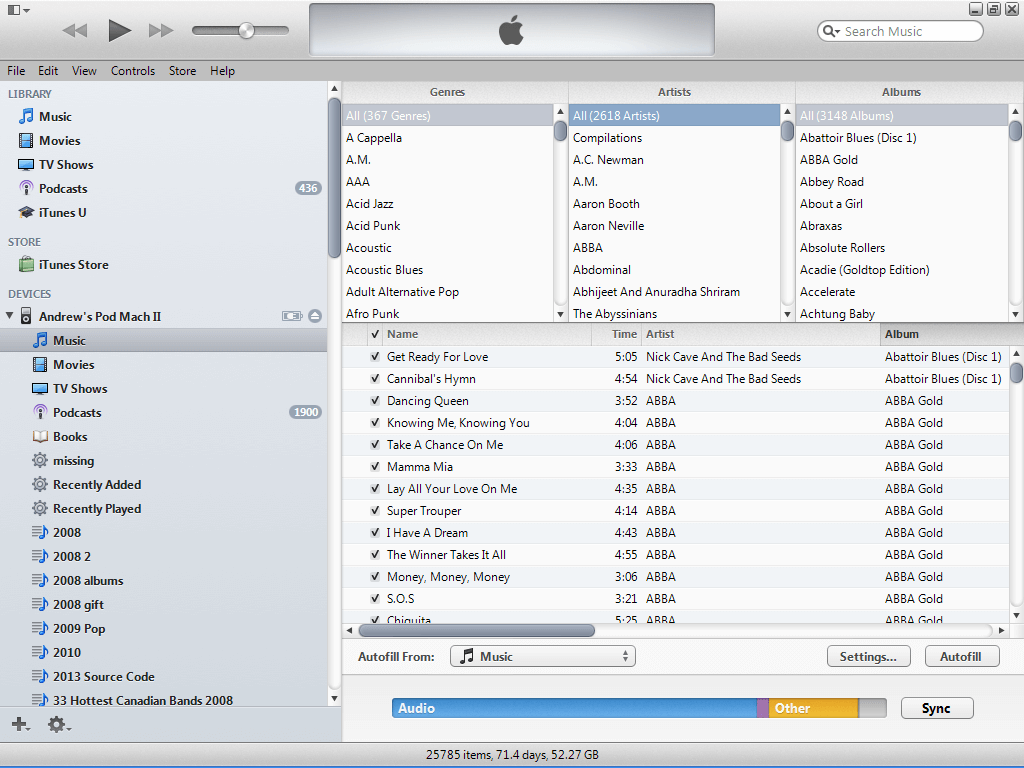Viewport: 1024px width, 768px height.
Task: Open the Recently Played smart playlist icon
Action: tap(40, 509)
